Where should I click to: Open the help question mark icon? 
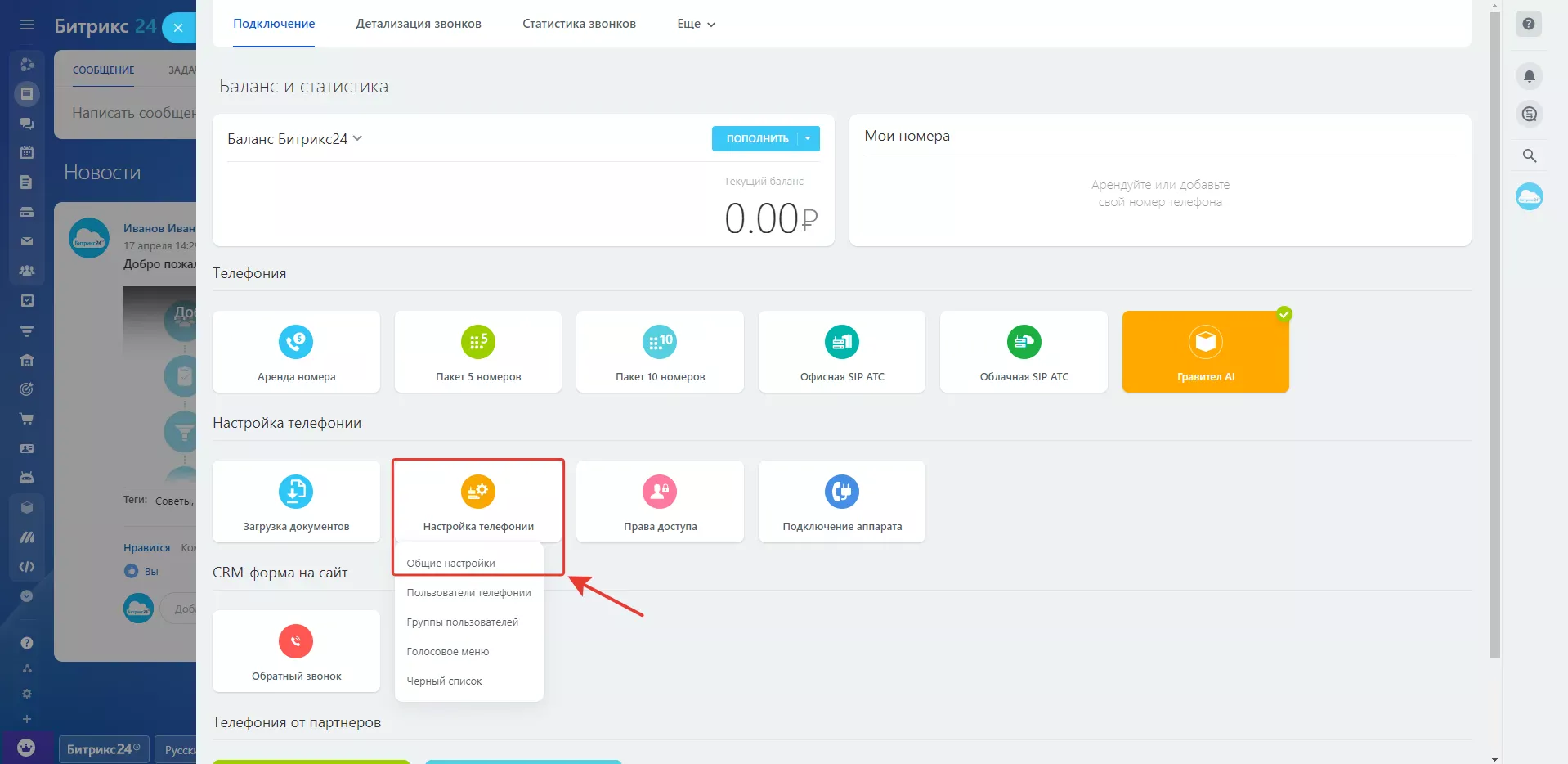1529,24
